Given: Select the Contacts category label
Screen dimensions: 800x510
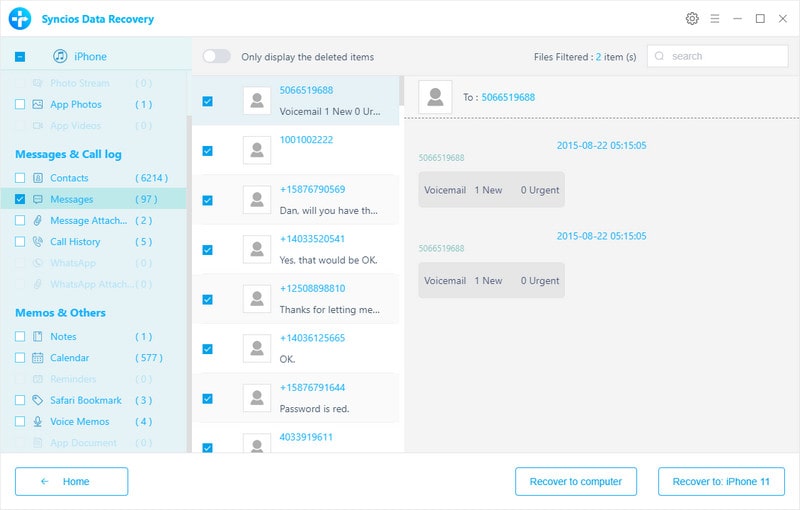Looking at the screenshot, I should 69,178.
